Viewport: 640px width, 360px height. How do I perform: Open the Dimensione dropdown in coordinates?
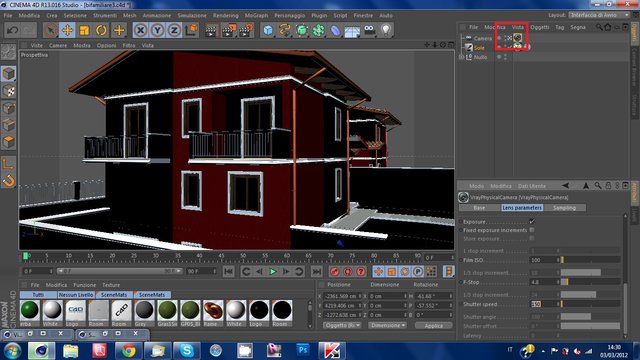pyautogui.click(x=387, y=325)
